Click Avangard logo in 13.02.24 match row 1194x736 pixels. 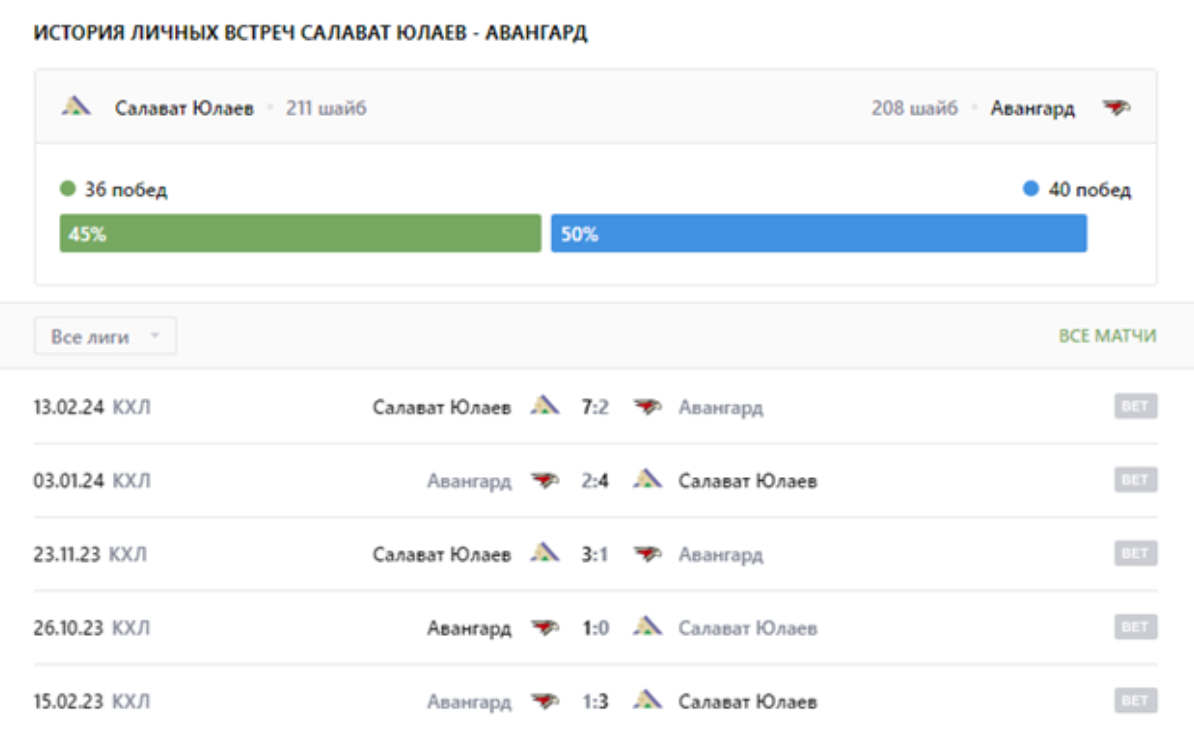click(647, 407)
